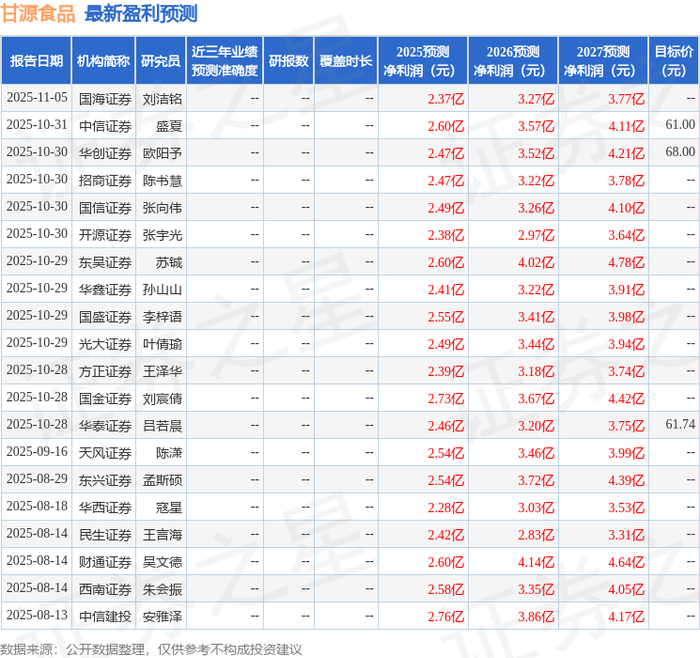The image size is (700, 658).
Task: Click 2025 forecast 2.76亿
Action: click(446, 616)
